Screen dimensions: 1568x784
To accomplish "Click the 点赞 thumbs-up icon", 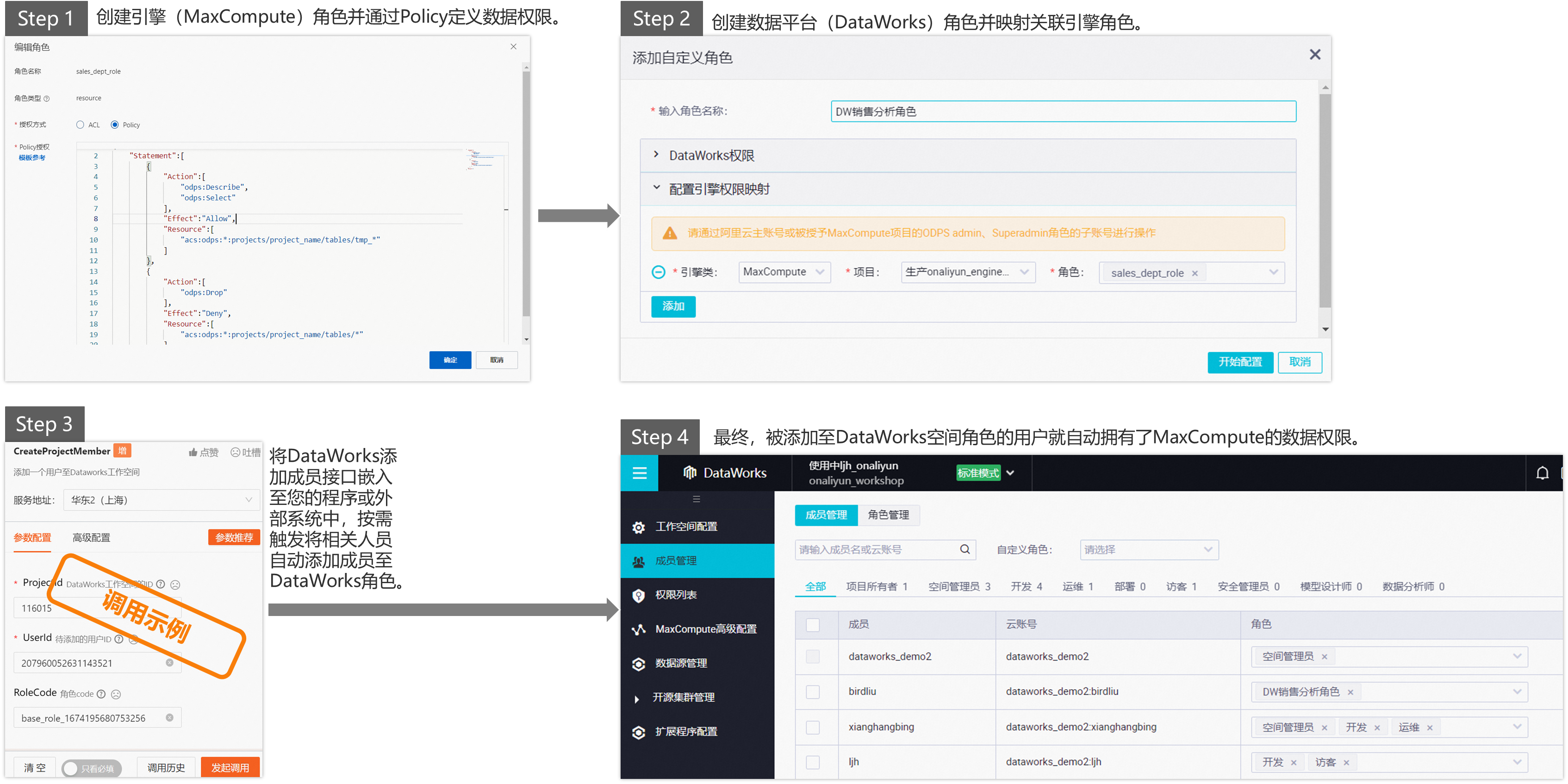I will click(193, 452).
